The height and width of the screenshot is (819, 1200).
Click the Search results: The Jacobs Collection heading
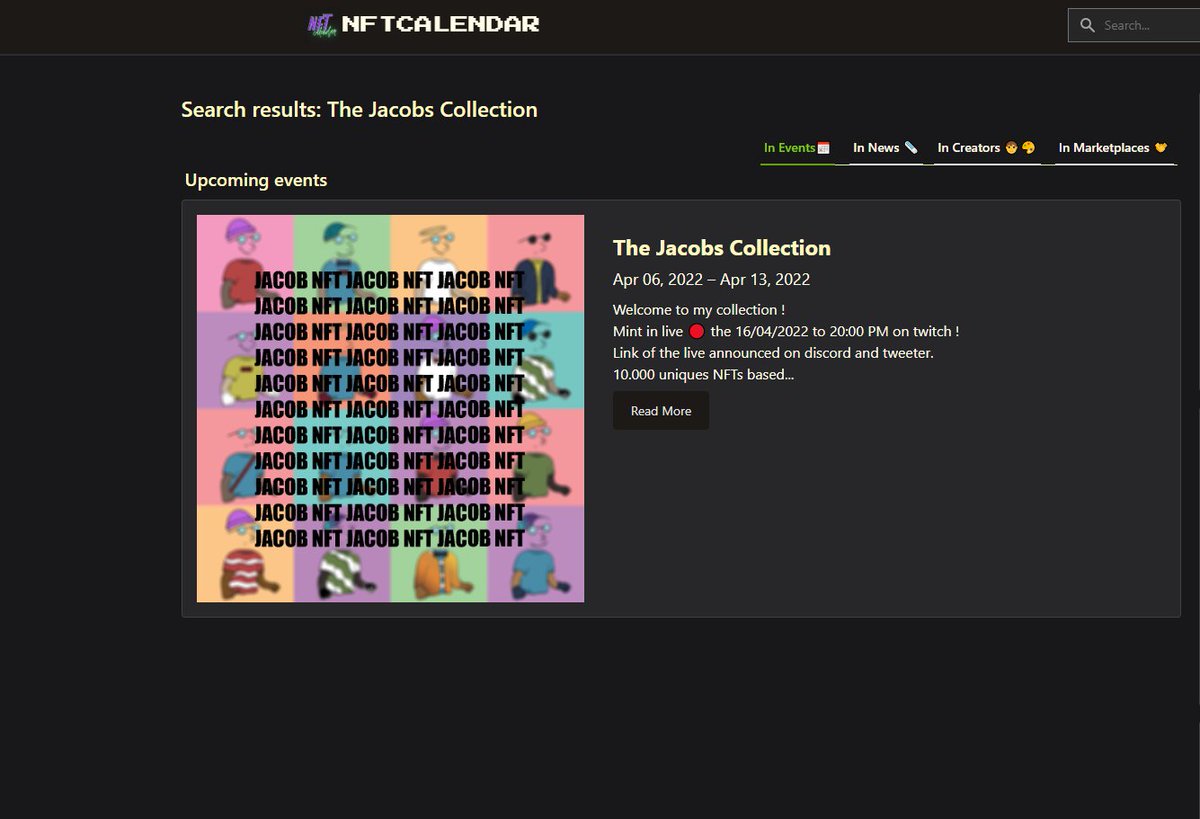click(x=359, y=110)
